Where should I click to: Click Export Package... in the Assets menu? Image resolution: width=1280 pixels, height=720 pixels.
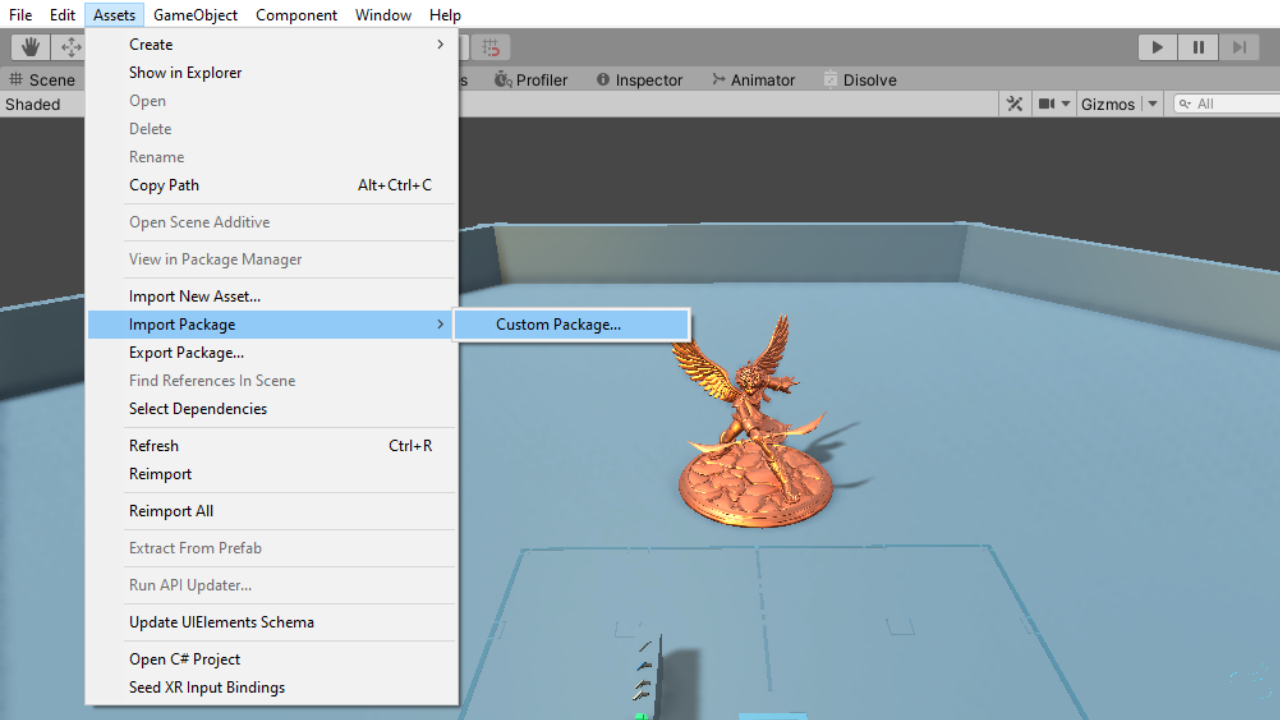pos(189,352)
